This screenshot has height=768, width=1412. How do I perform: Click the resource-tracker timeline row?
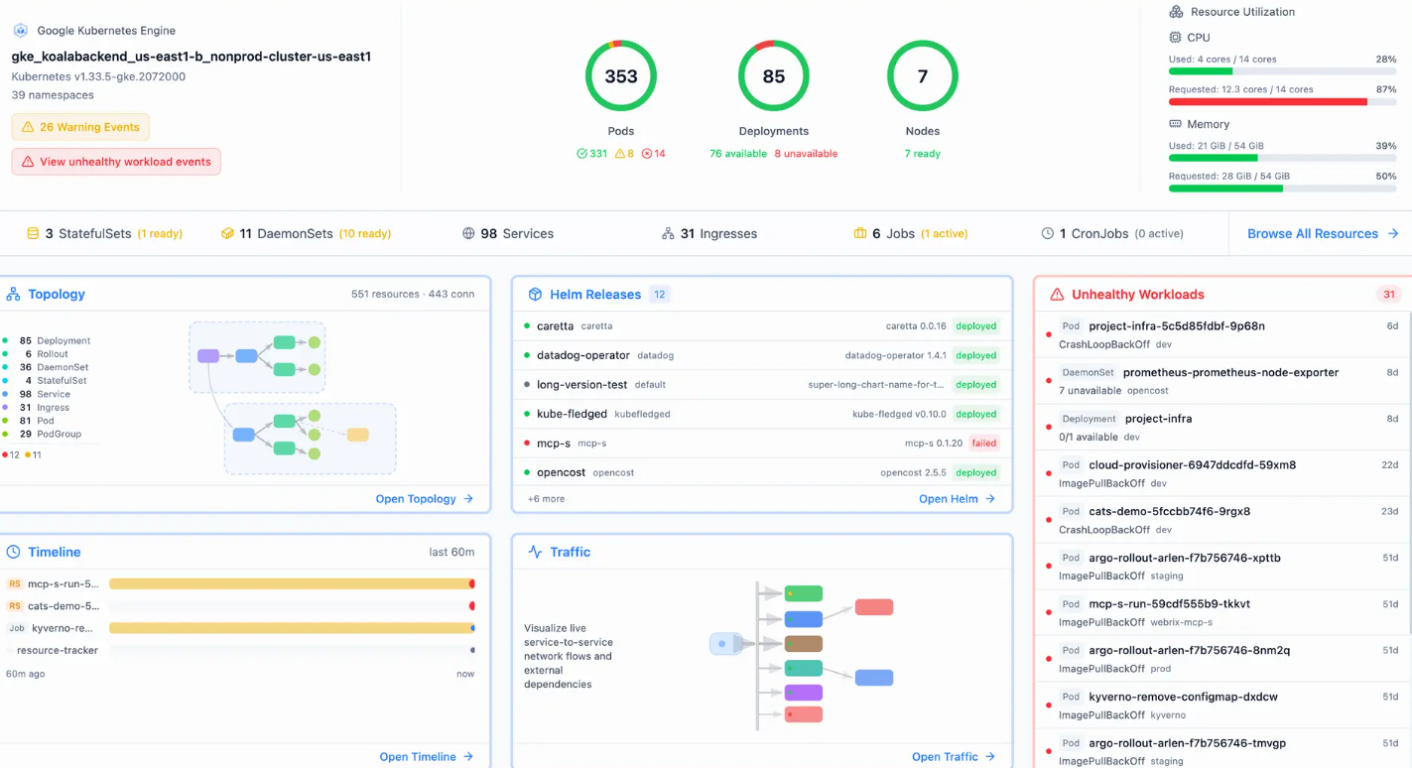(240, 650)
